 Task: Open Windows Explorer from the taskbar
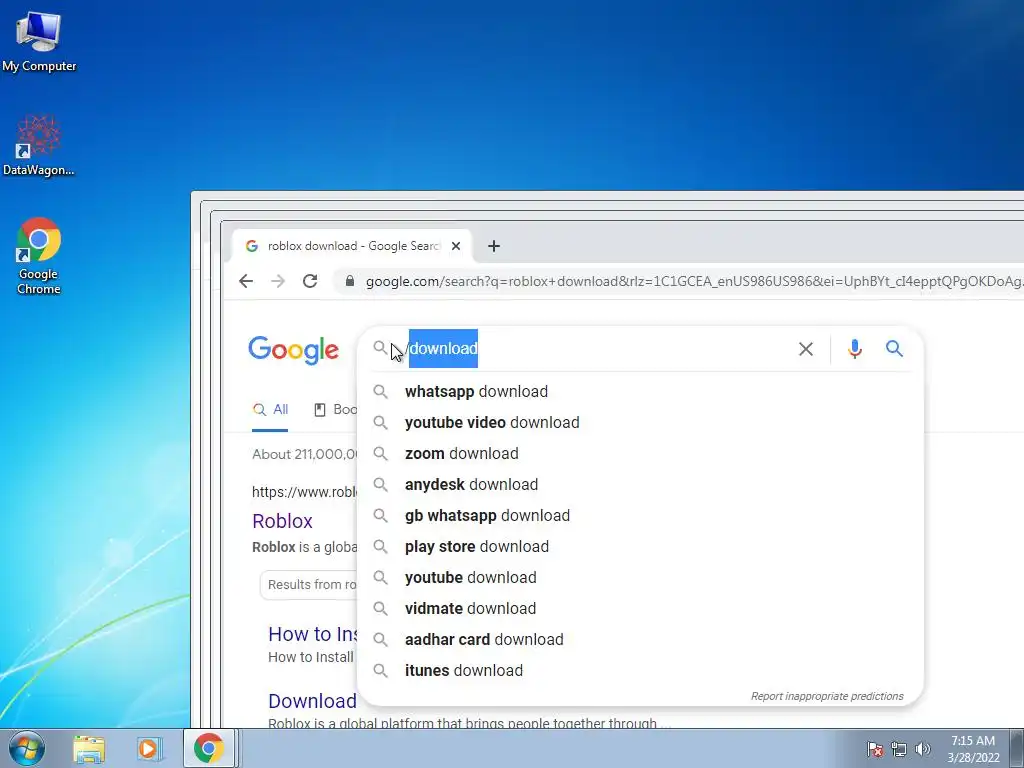pyautogui.click(x=89, y=748)
